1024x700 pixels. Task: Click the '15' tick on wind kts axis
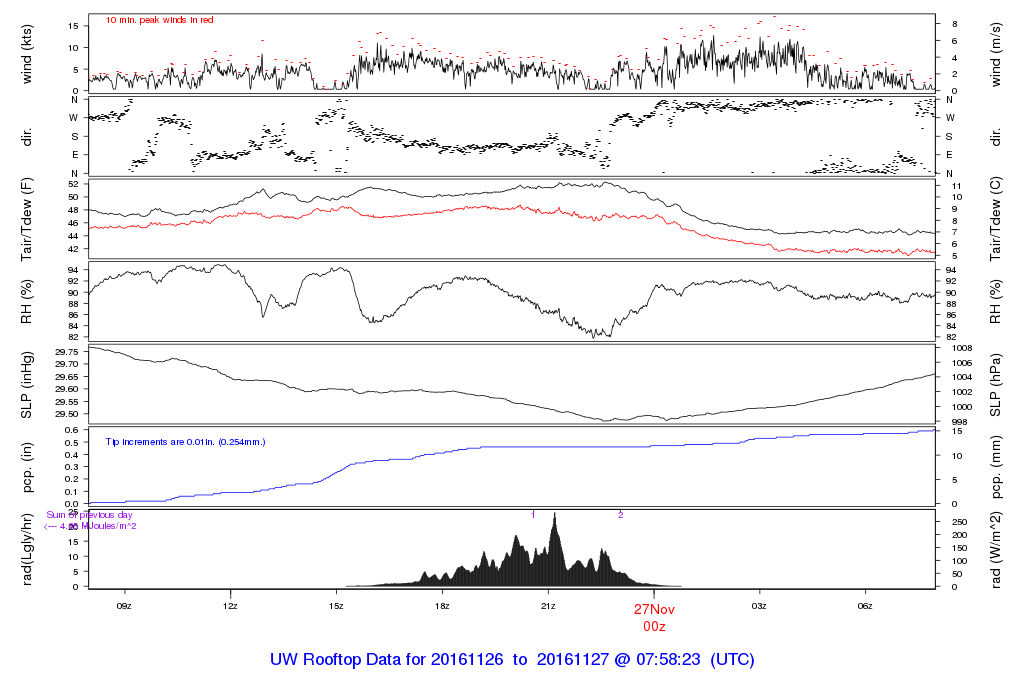pos(73,26)
